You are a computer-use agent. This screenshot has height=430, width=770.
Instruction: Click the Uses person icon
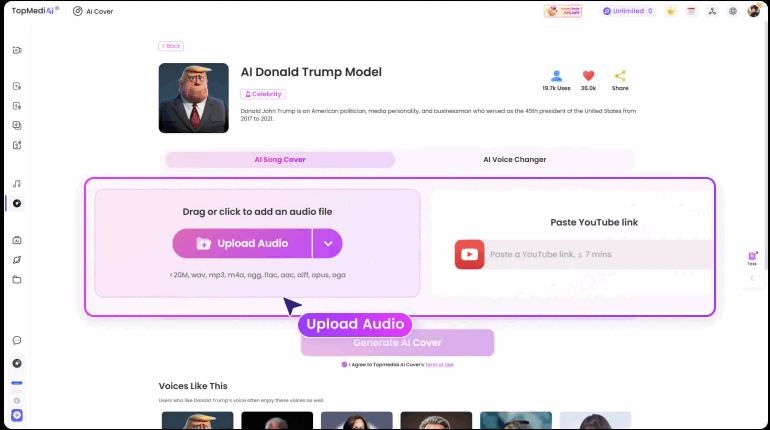pyautogui.click(x=556, y=76)
